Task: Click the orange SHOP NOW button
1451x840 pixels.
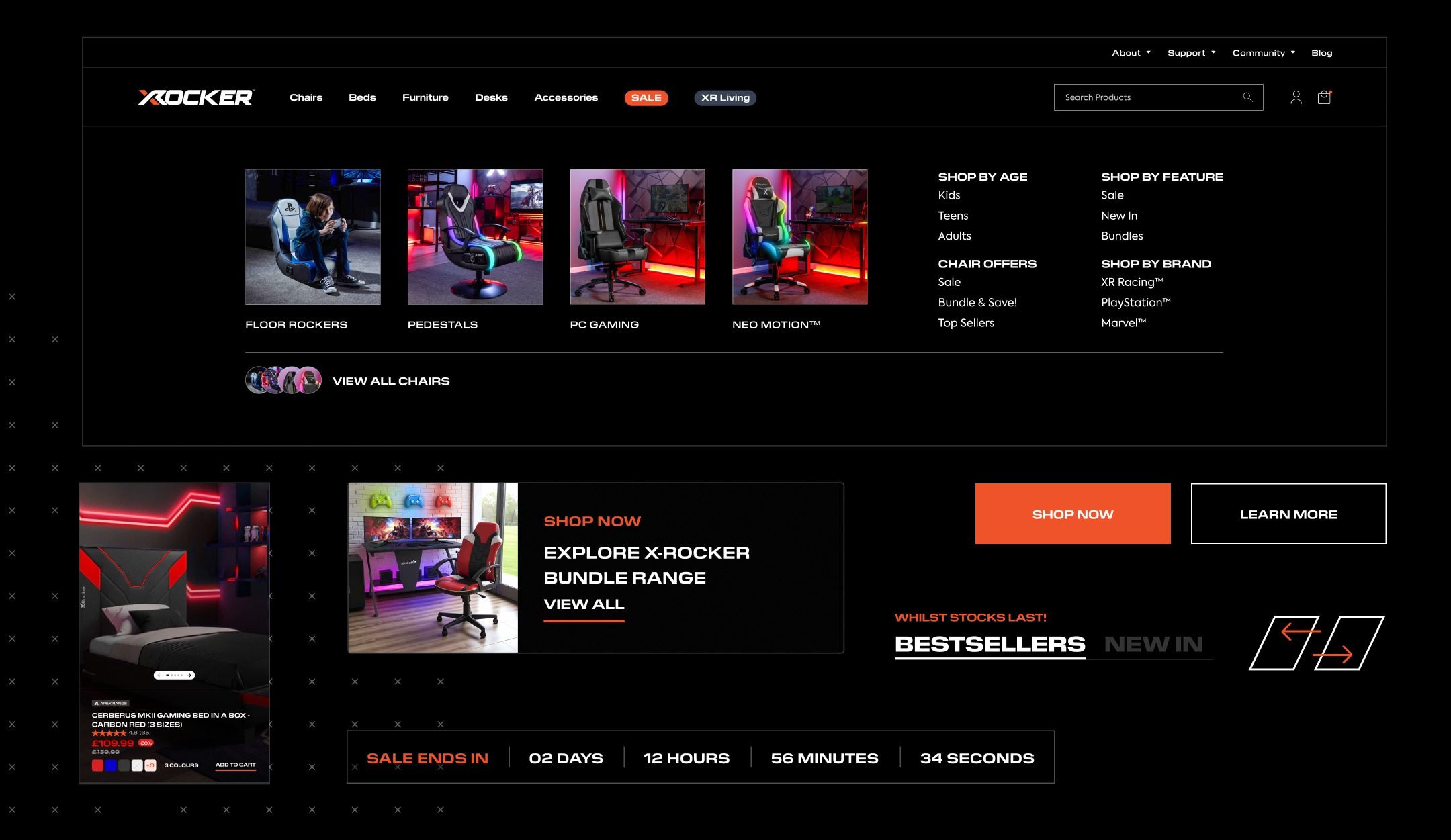Action: pos(1073,514)
